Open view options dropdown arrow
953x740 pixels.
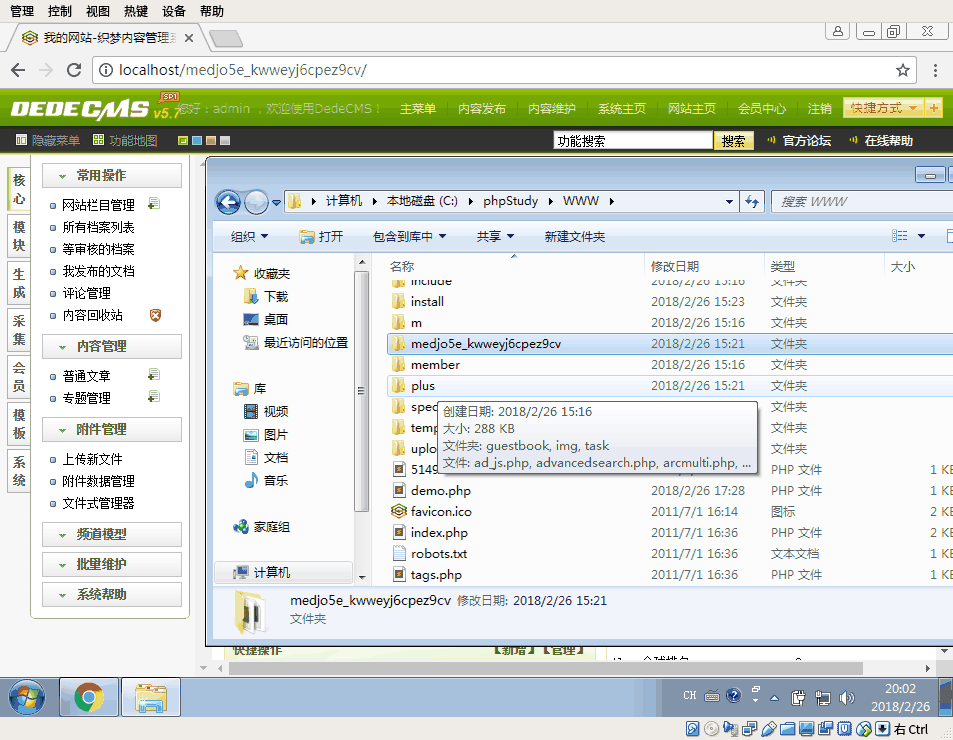point(921,236)
